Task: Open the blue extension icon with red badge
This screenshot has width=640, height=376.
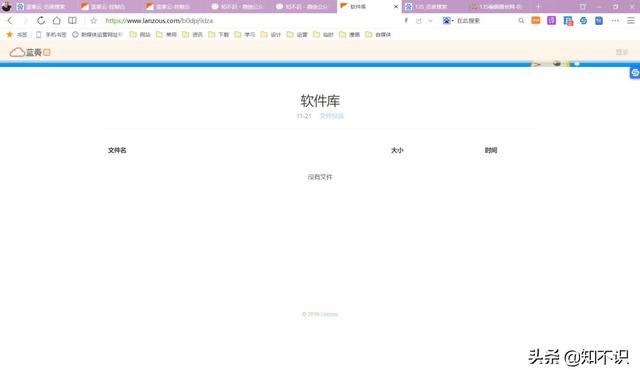Action: [568, 20]
